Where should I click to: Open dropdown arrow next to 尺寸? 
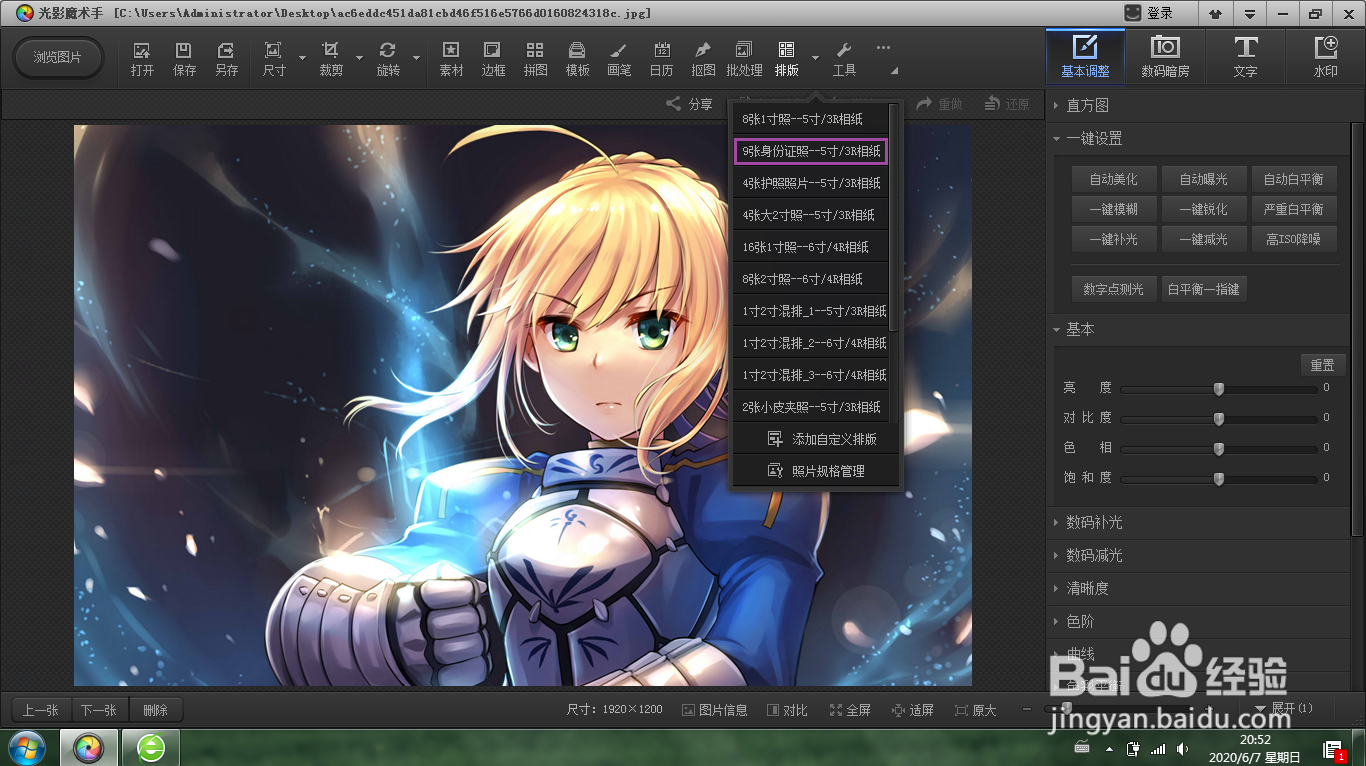[302, 58]
